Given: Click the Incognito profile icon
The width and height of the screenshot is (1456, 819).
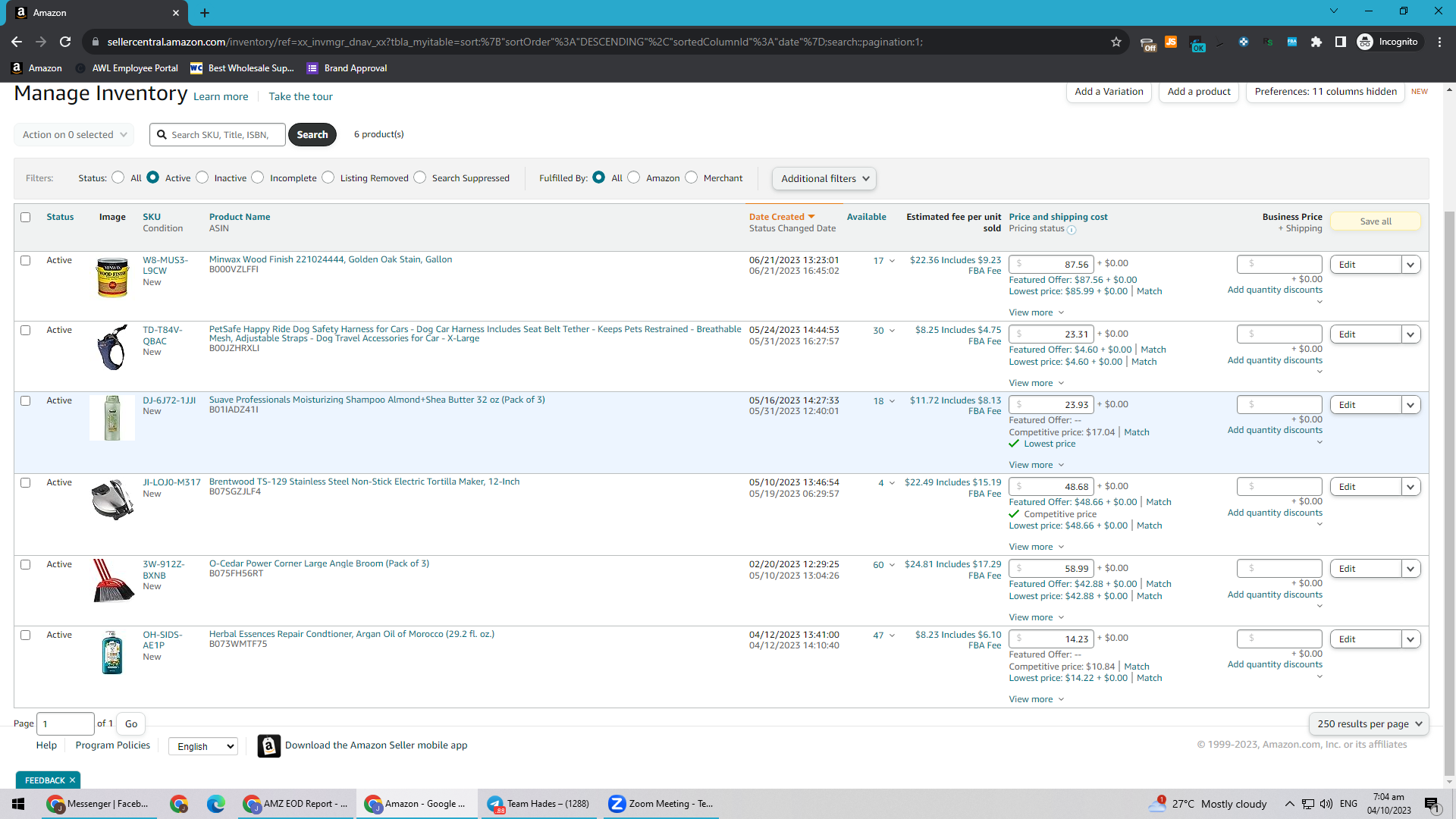Looking at the screenshot, I should 1365,42.
